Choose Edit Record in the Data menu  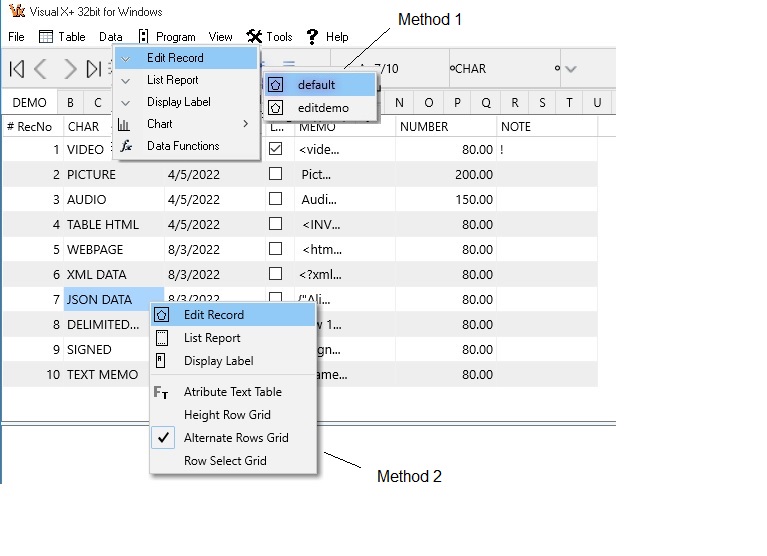point(186,58)
